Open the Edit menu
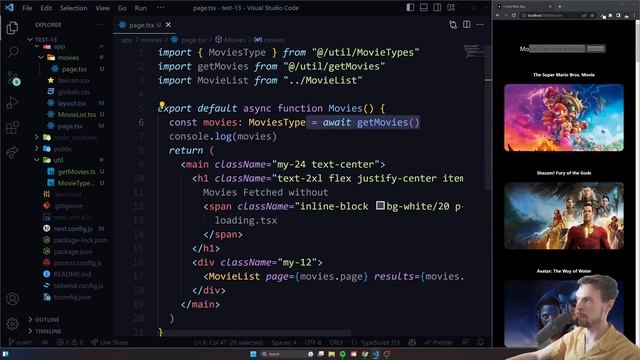The height and width of the screenshot is (360, 640). point(46,8)
